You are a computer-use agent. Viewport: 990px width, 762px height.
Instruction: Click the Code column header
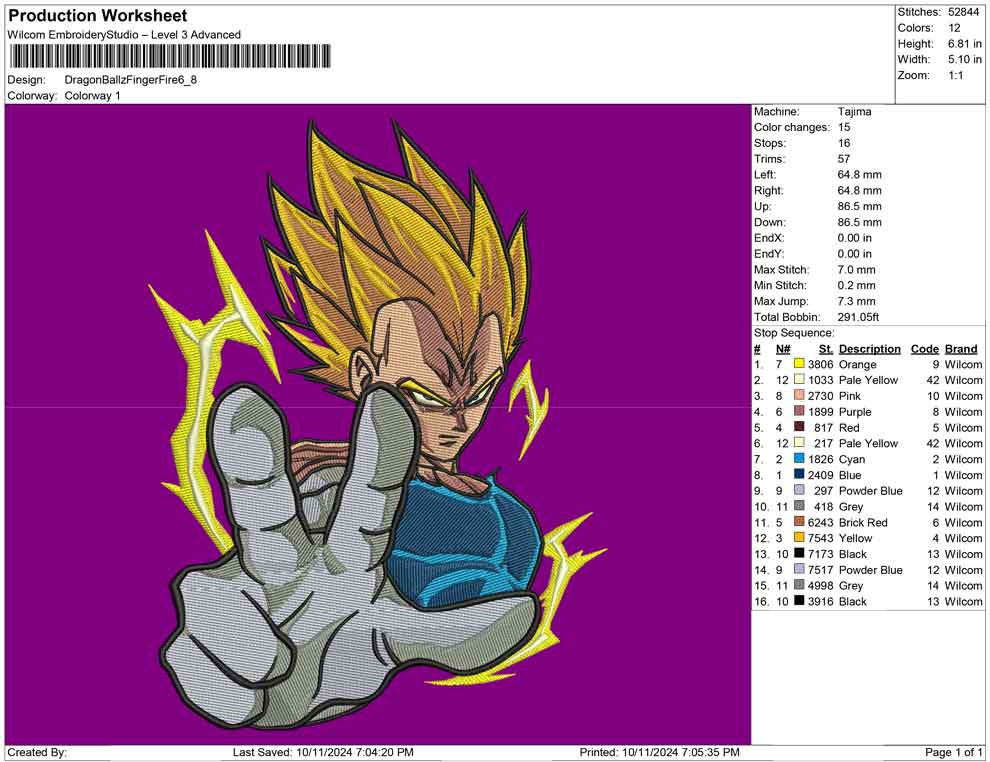pyautogui.click(x=924, y=349)
